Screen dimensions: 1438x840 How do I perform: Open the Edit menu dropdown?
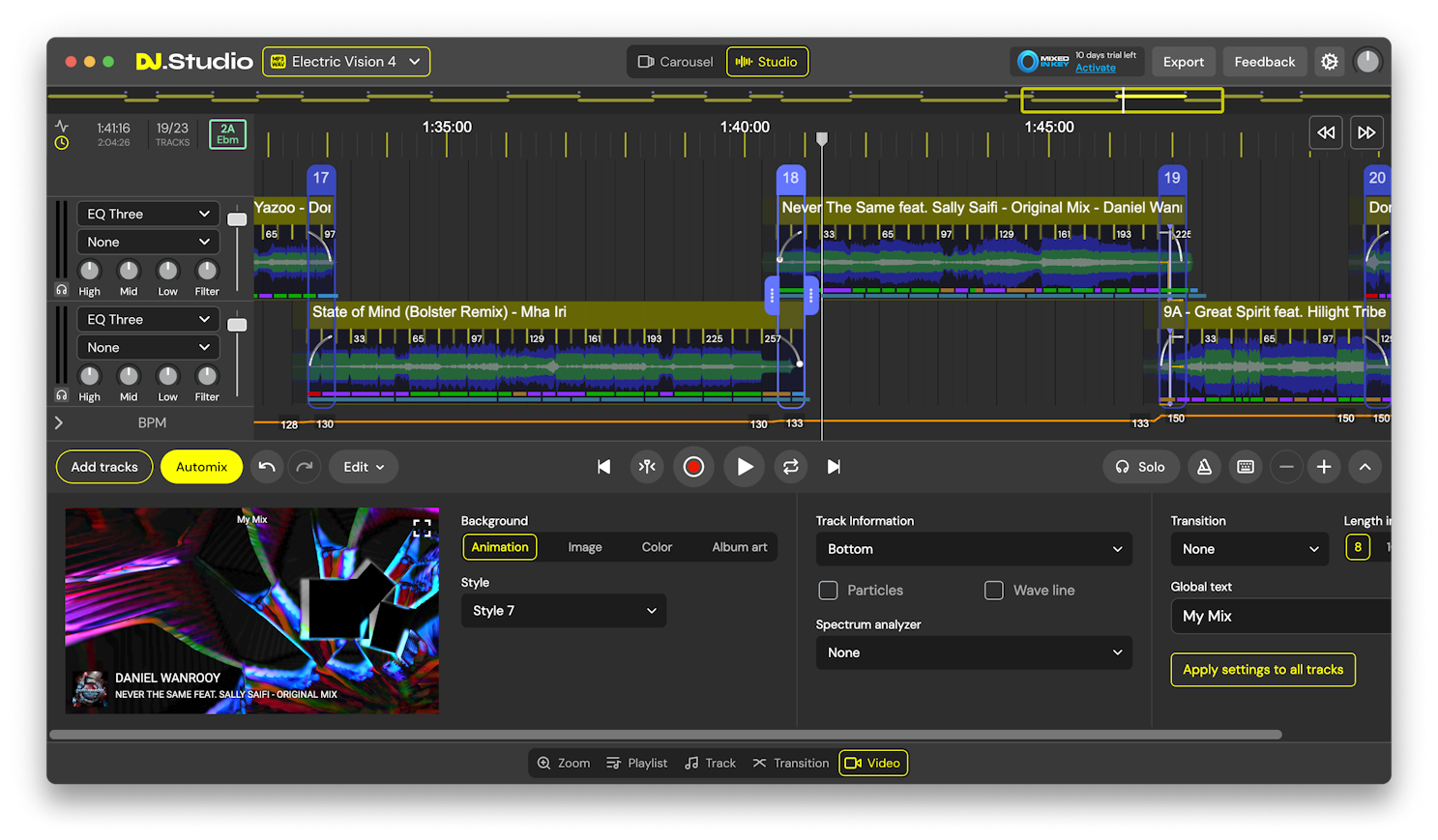click(364, 467)
